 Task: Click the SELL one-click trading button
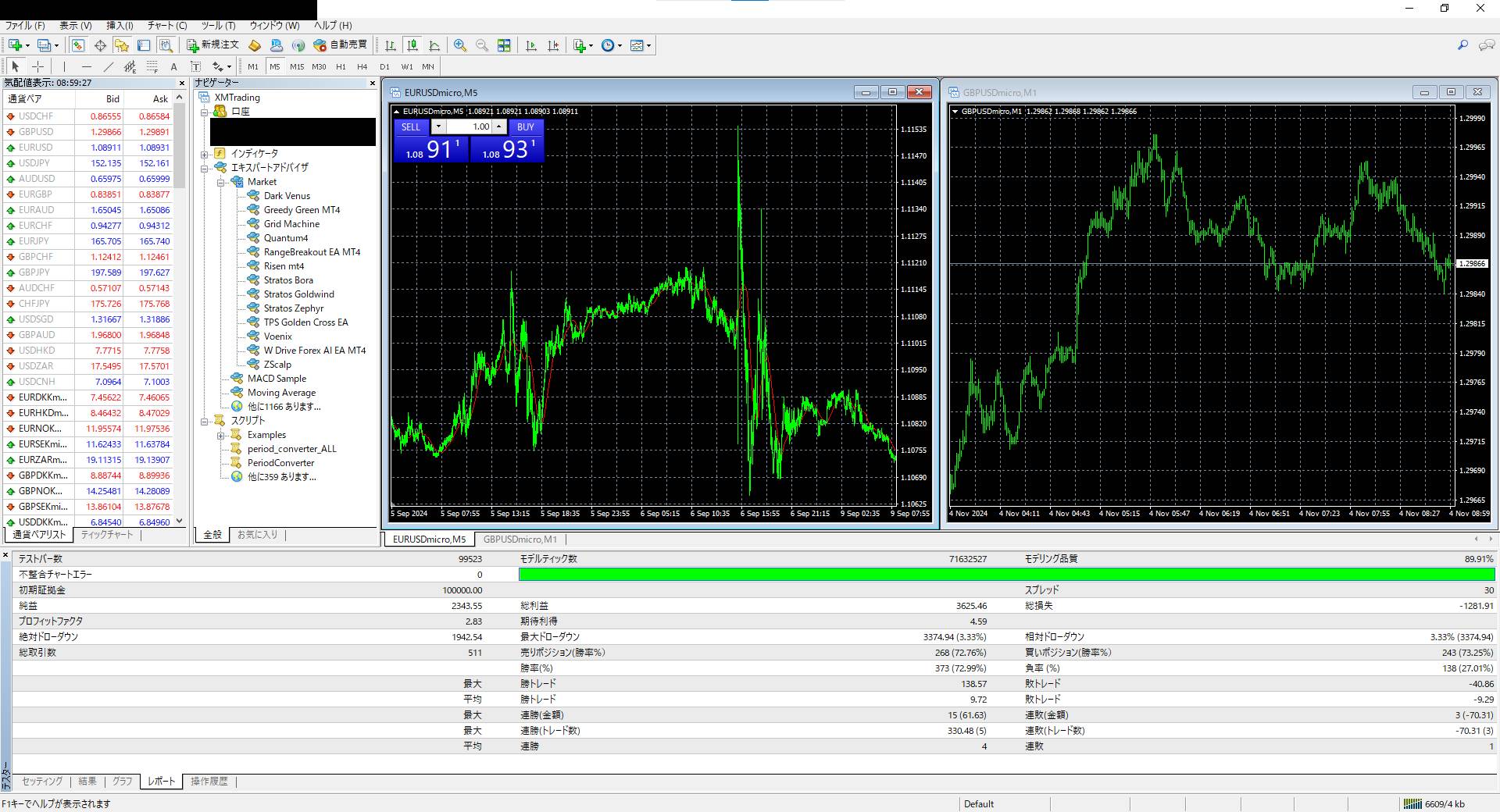pos(411,126)
